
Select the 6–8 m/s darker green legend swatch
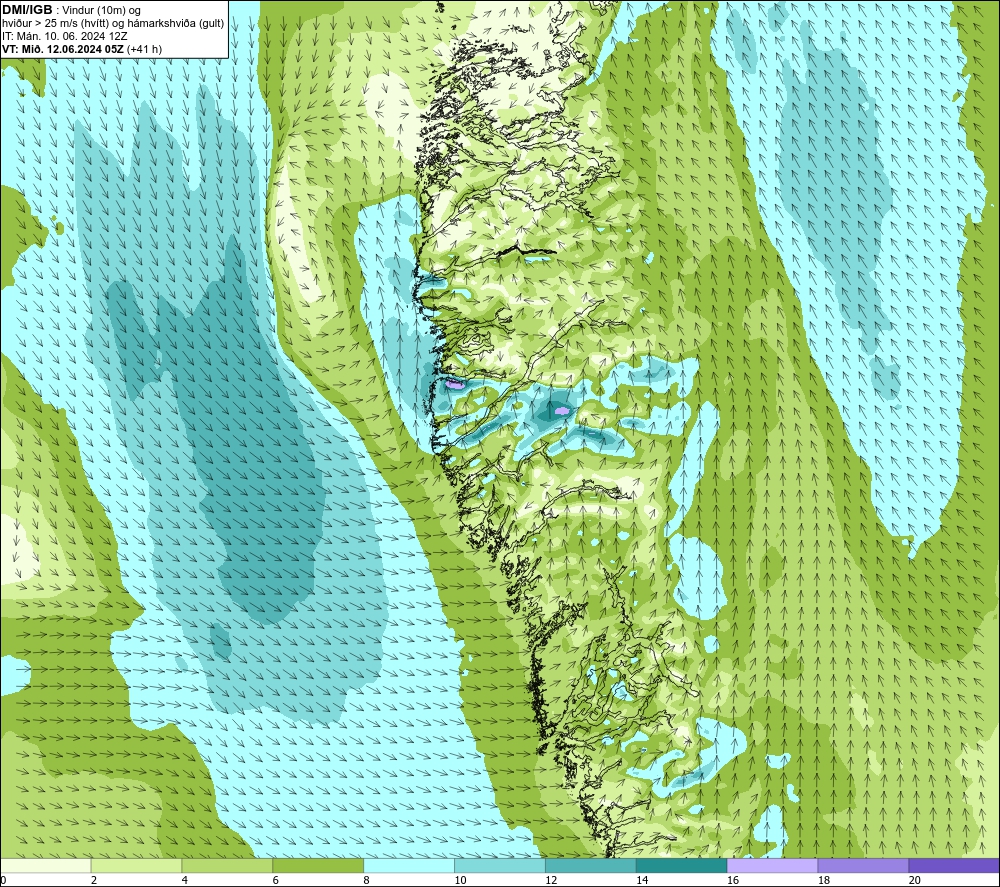click(x=318, y=865)
